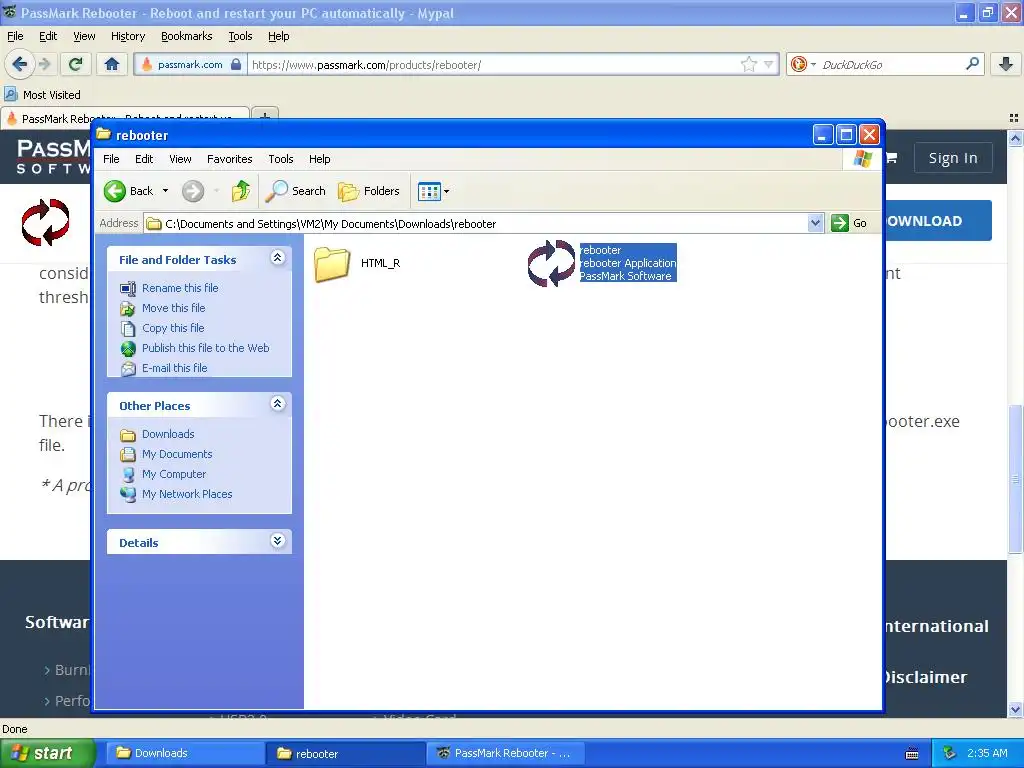Click the PassMark Rebooter browser tab

[x=125, y=118]
